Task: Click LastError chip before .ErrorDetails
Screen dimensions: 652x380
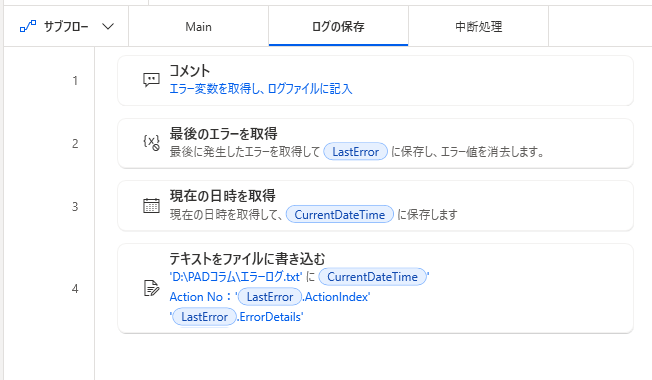Action: pyautogui.click(x=204, y=317)
